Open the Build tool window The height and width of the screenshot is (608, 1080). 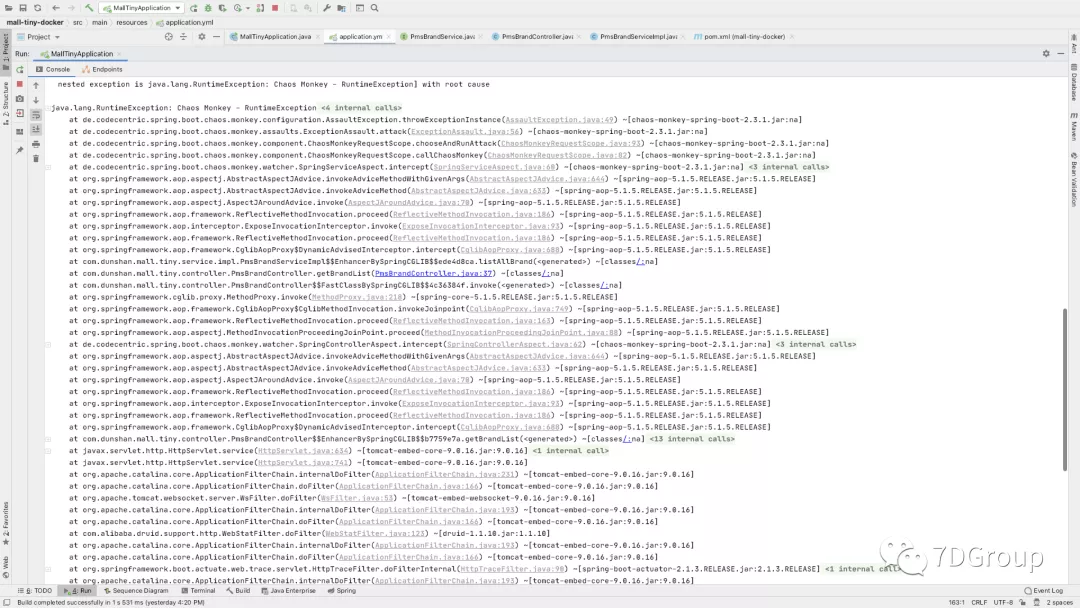pos(238,591)
